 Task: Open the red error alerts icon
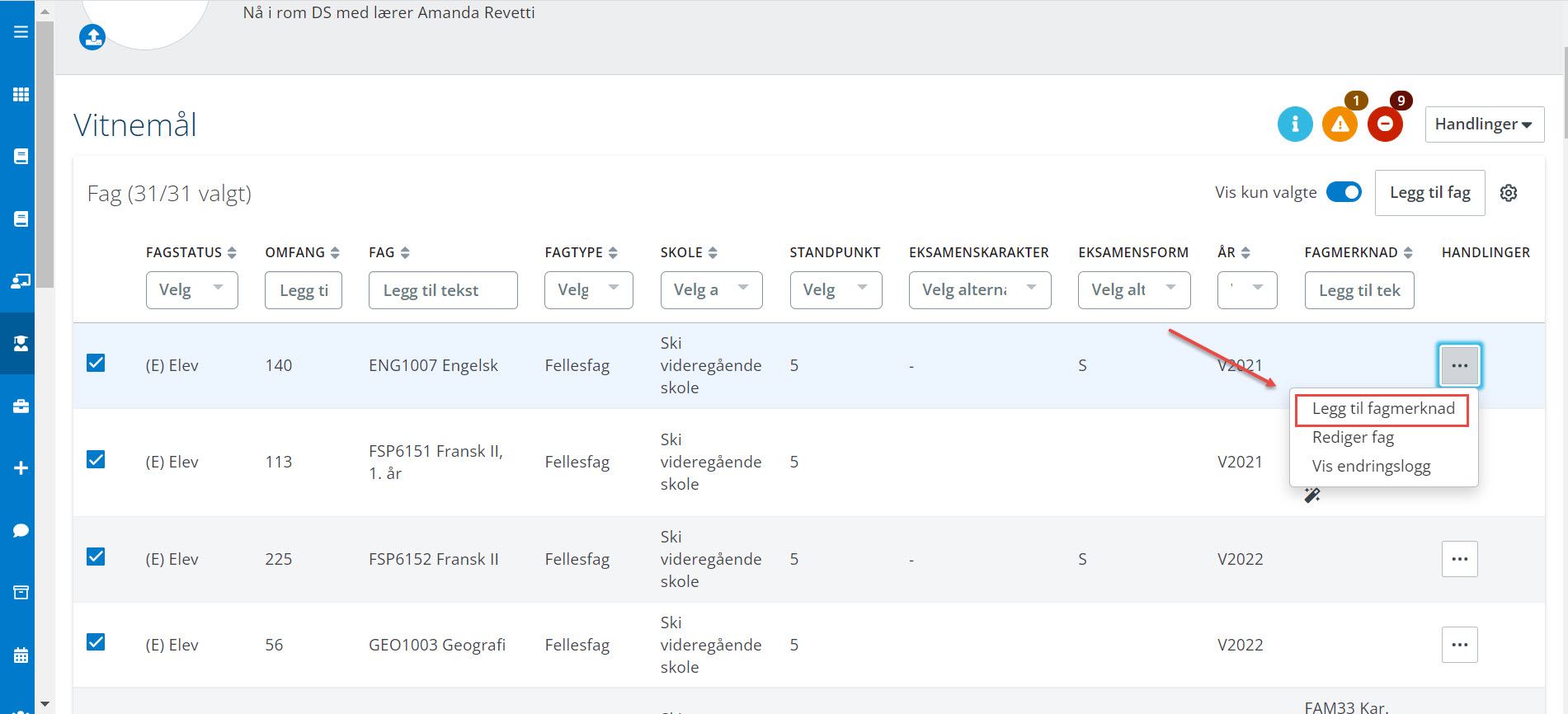pos(1386,124)
